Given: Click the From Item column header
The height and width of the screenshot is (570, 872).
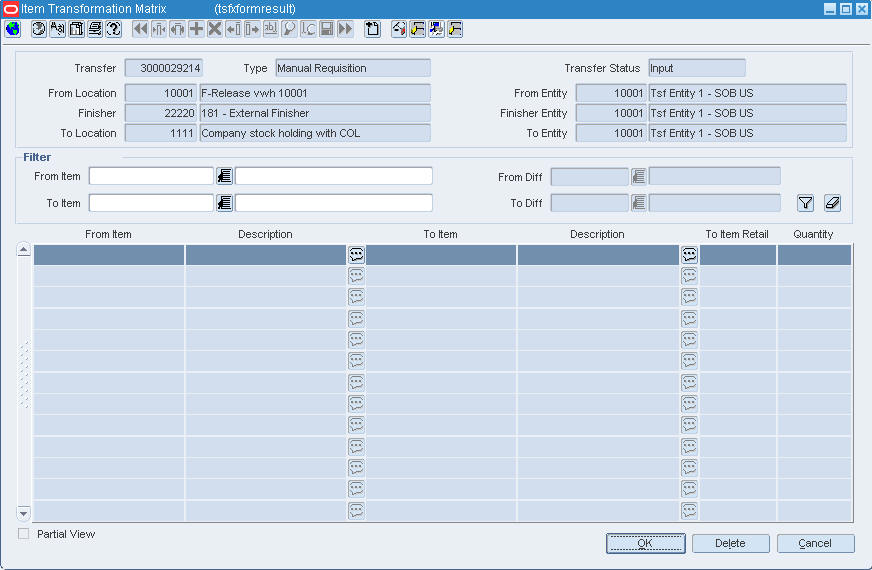Looking at the screenshot, I should point(108,234).
